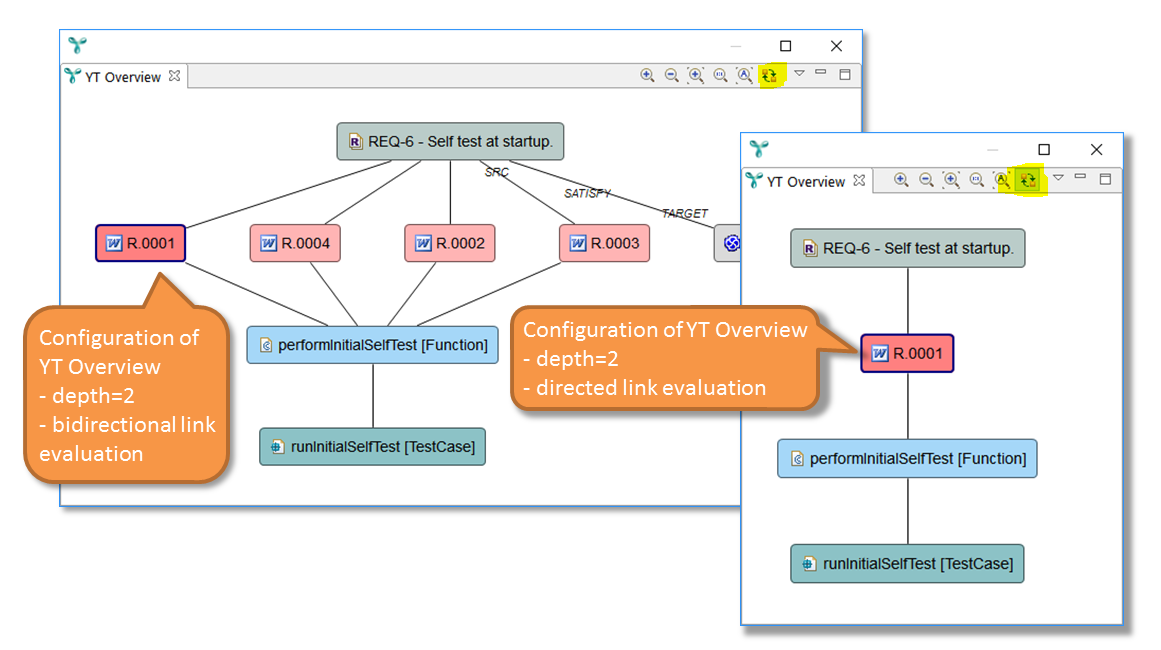Click the R.0004 requirement node

pyautogui.click(x=295, y=243)
